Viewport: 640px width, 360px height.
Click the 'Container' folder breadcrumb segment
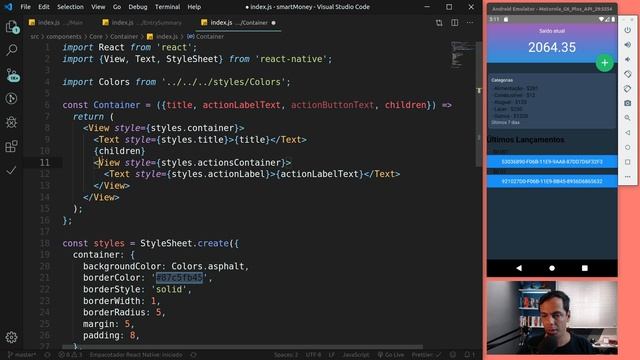(x=124, y=36)
